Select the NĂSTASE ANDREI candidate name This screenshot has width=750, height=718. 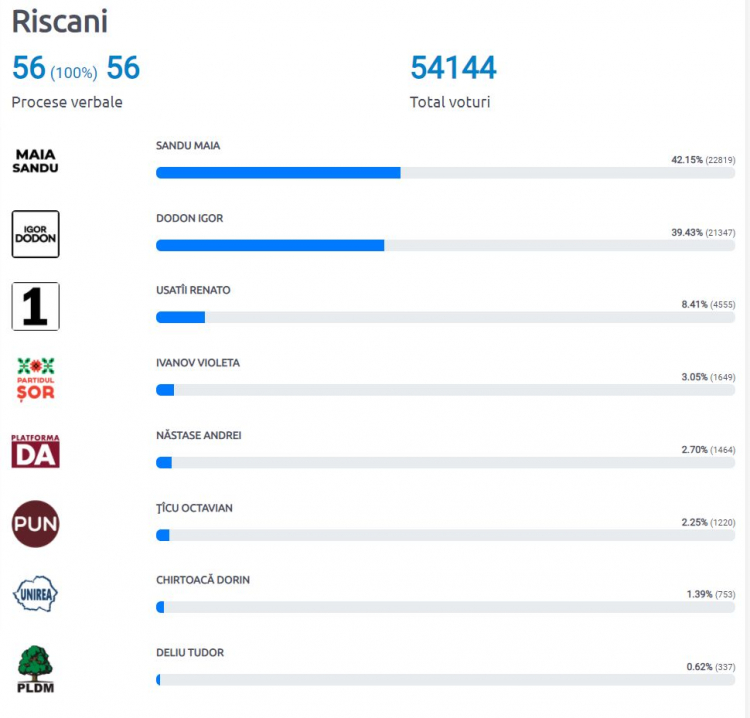click(x=199, y=435)
